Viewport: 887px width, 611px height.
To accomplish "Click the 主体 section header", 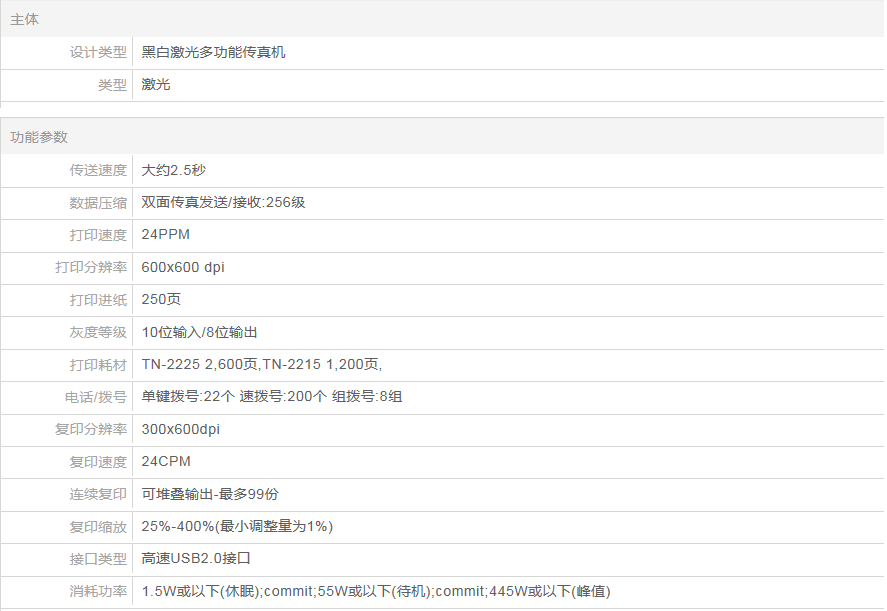I will (x=25, y=20).
